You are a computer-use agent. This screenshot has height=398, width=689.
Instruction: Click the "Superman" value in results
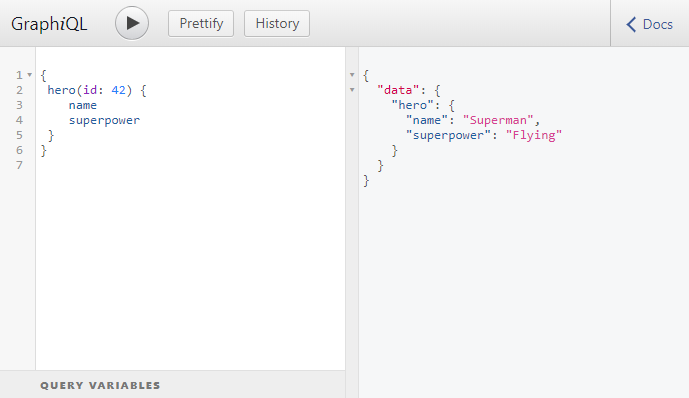[498, 120]
